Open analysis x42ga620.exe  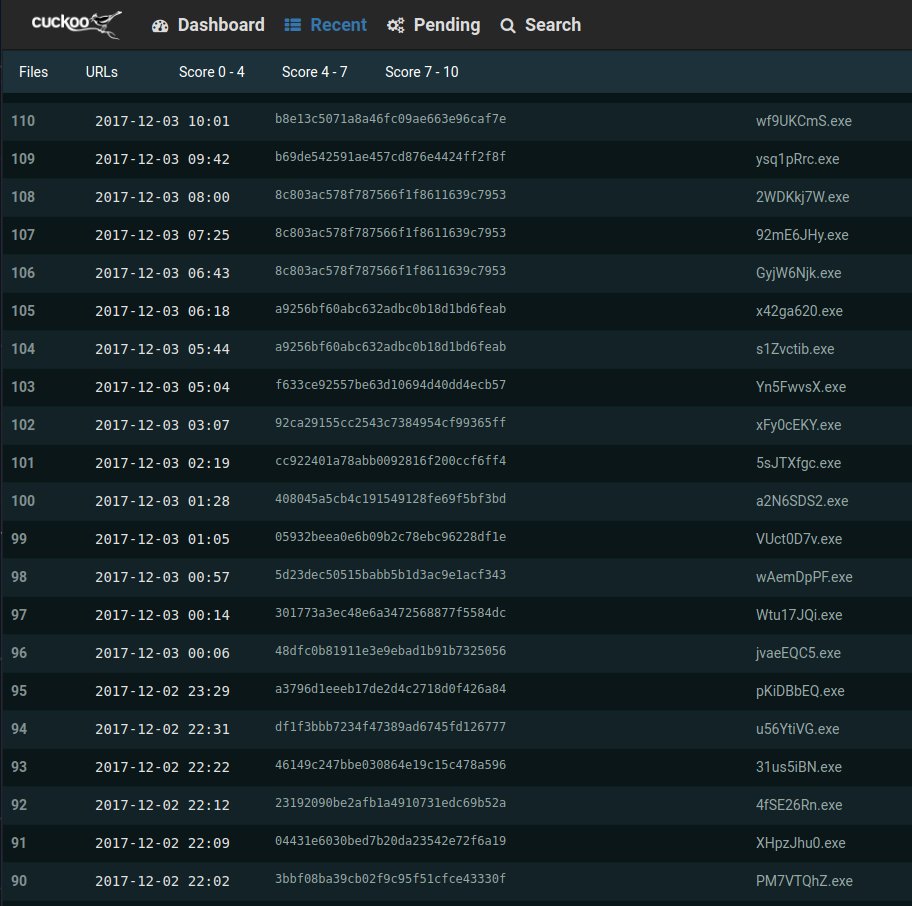pyautogui.click(x=799, y=311)
